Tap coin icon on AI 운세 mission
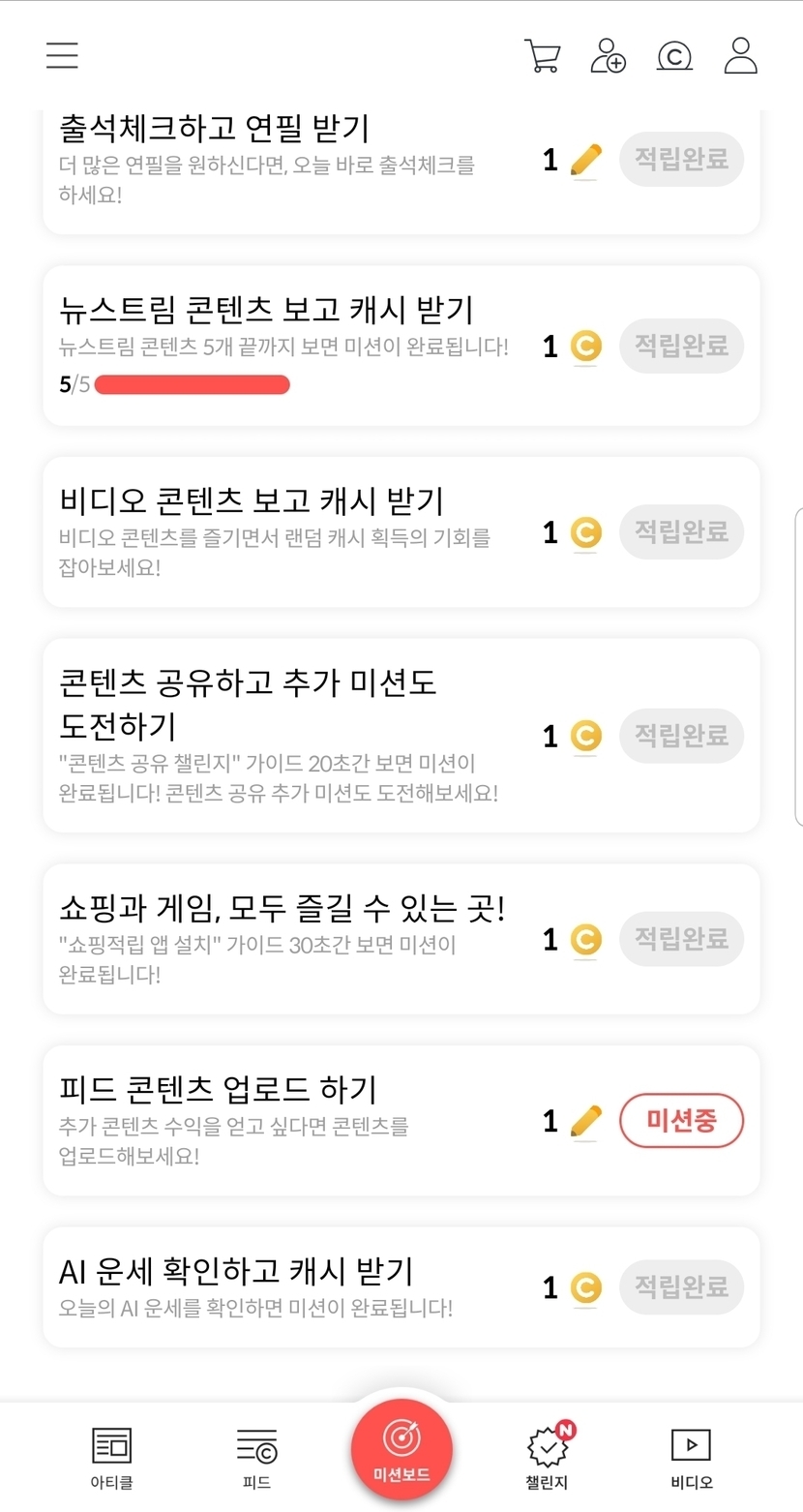The image size is (803, 1512). (x=585, y=1287)
